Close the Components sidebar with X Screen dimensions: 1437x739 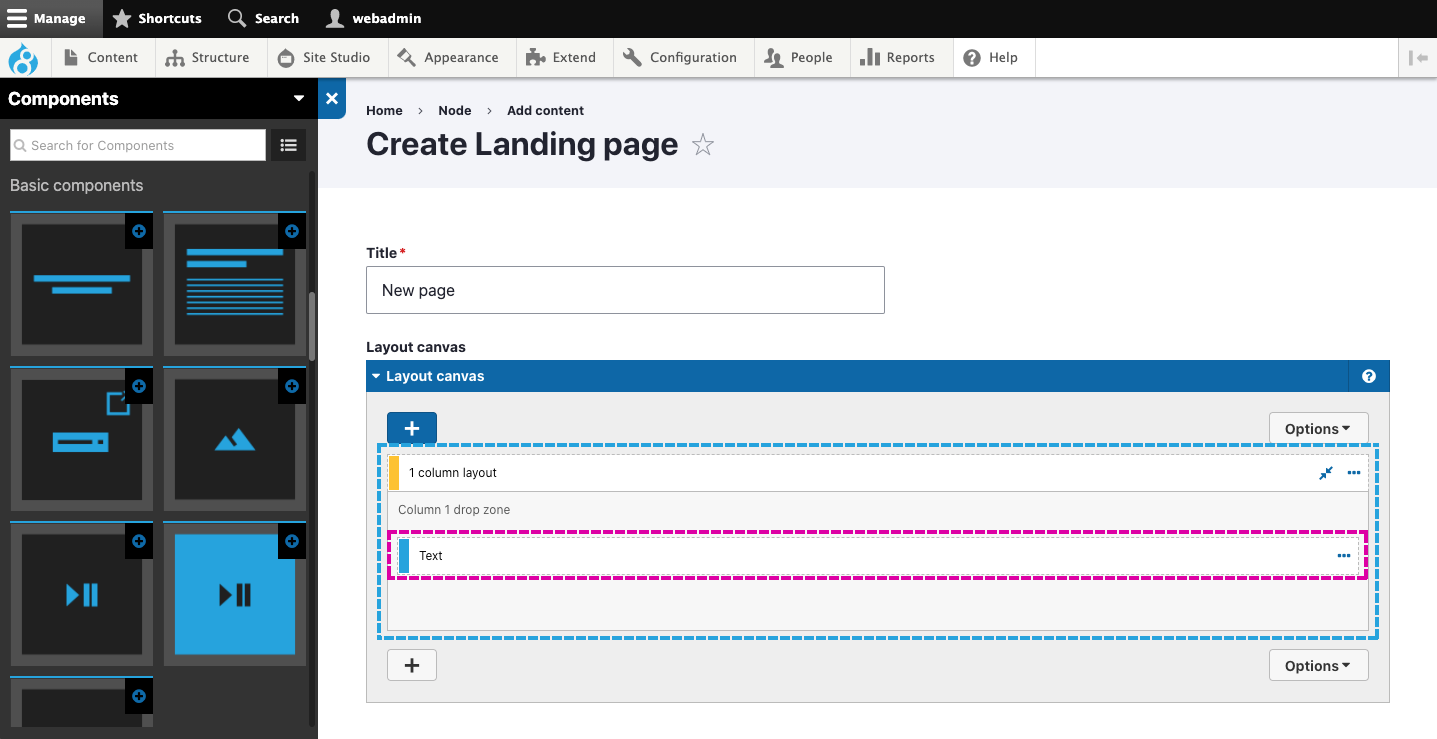(332, 98)
